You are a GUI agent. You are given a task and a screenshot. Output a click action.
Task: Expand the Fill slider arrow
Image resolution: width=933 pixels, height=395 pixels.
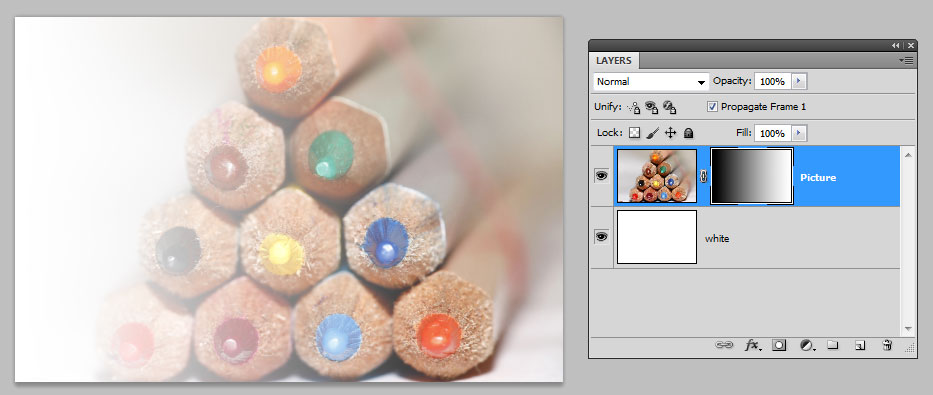click(x=799, y=133)
